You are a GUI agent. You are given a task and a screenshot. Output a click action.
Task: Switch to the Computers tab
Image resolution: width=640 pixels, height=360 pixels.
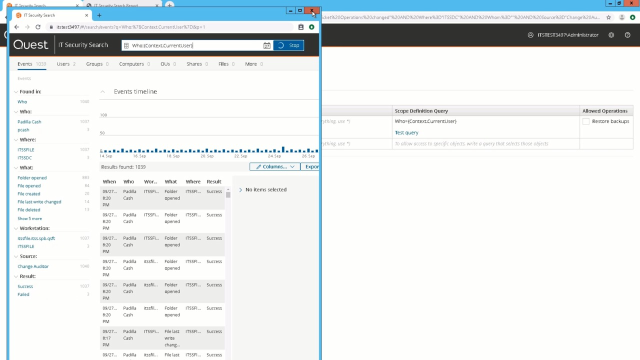[134, 64]
